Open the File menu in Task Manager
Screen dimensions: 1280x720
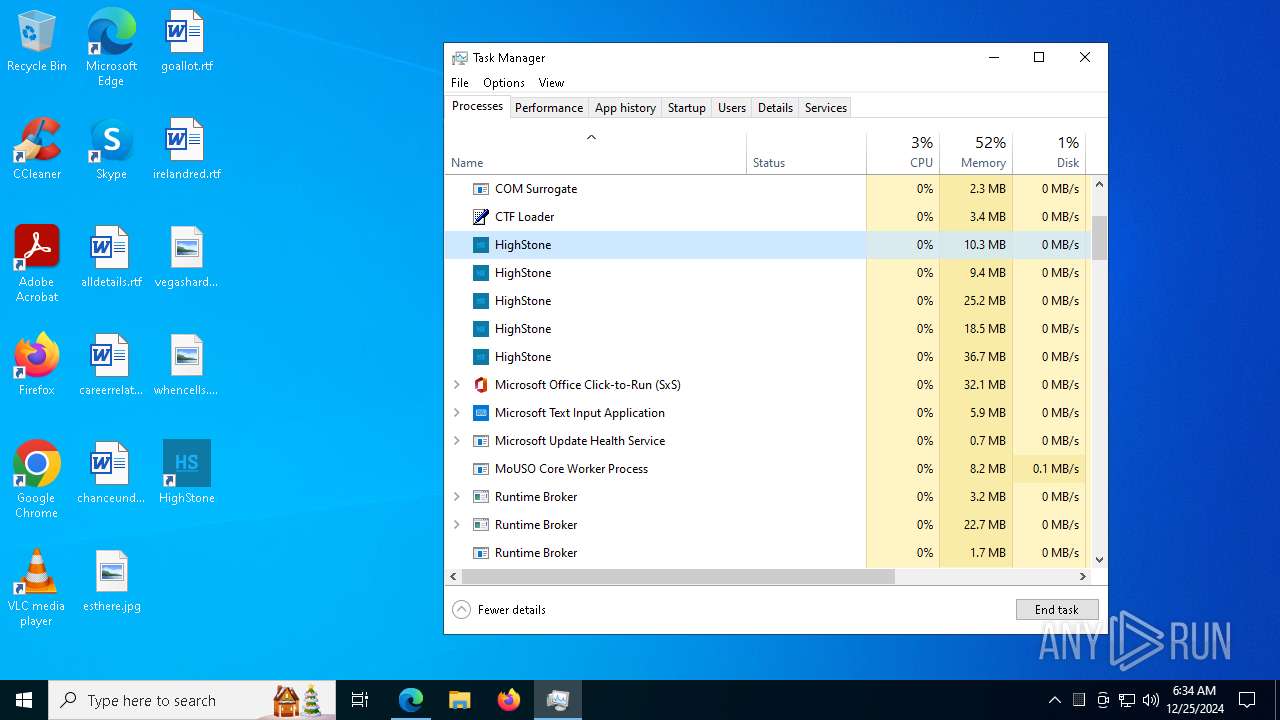(x=460, y=83)
